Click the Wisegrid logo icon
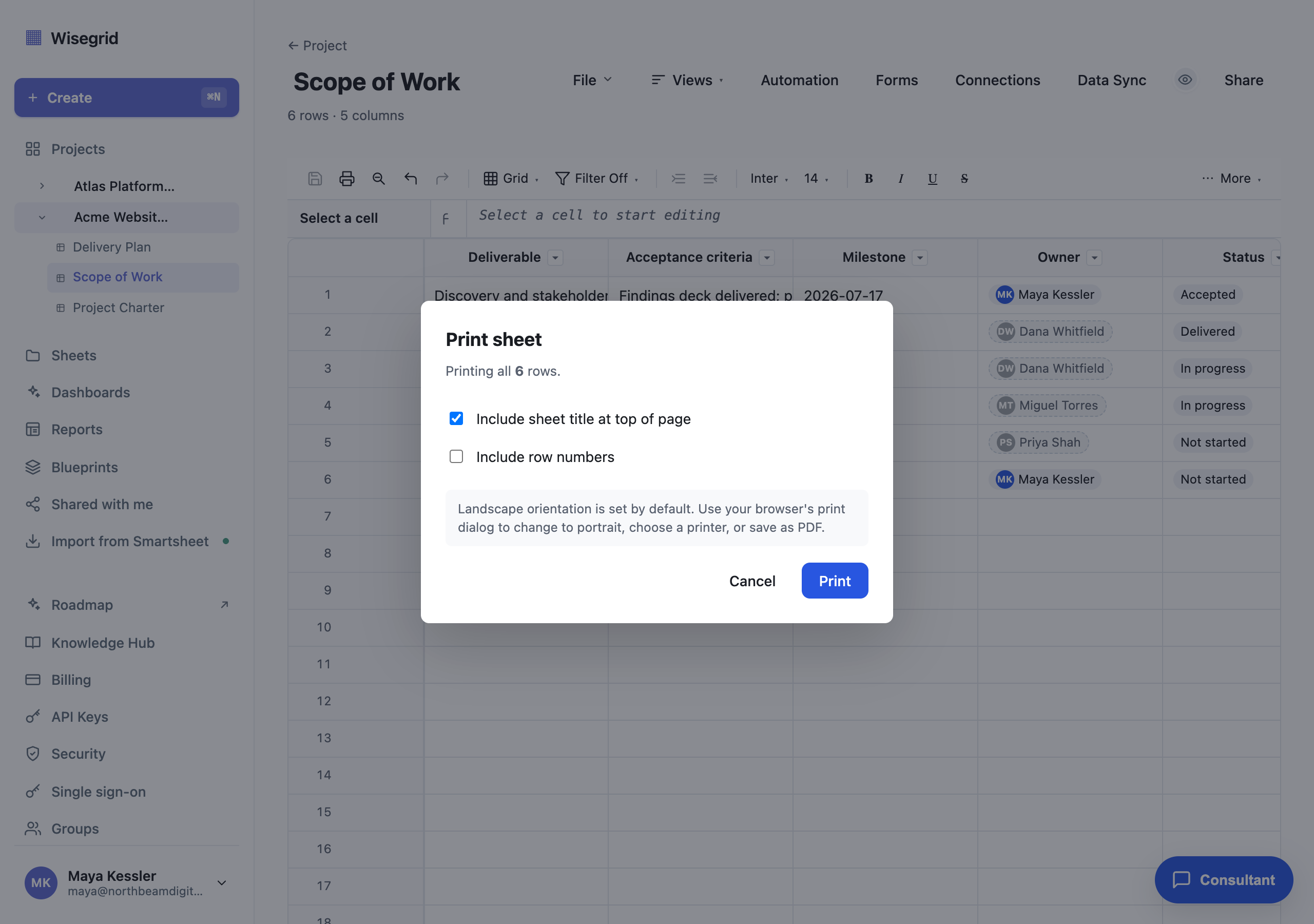The height and width of the screenshot is (924, 1314). [x=34, y=38]
